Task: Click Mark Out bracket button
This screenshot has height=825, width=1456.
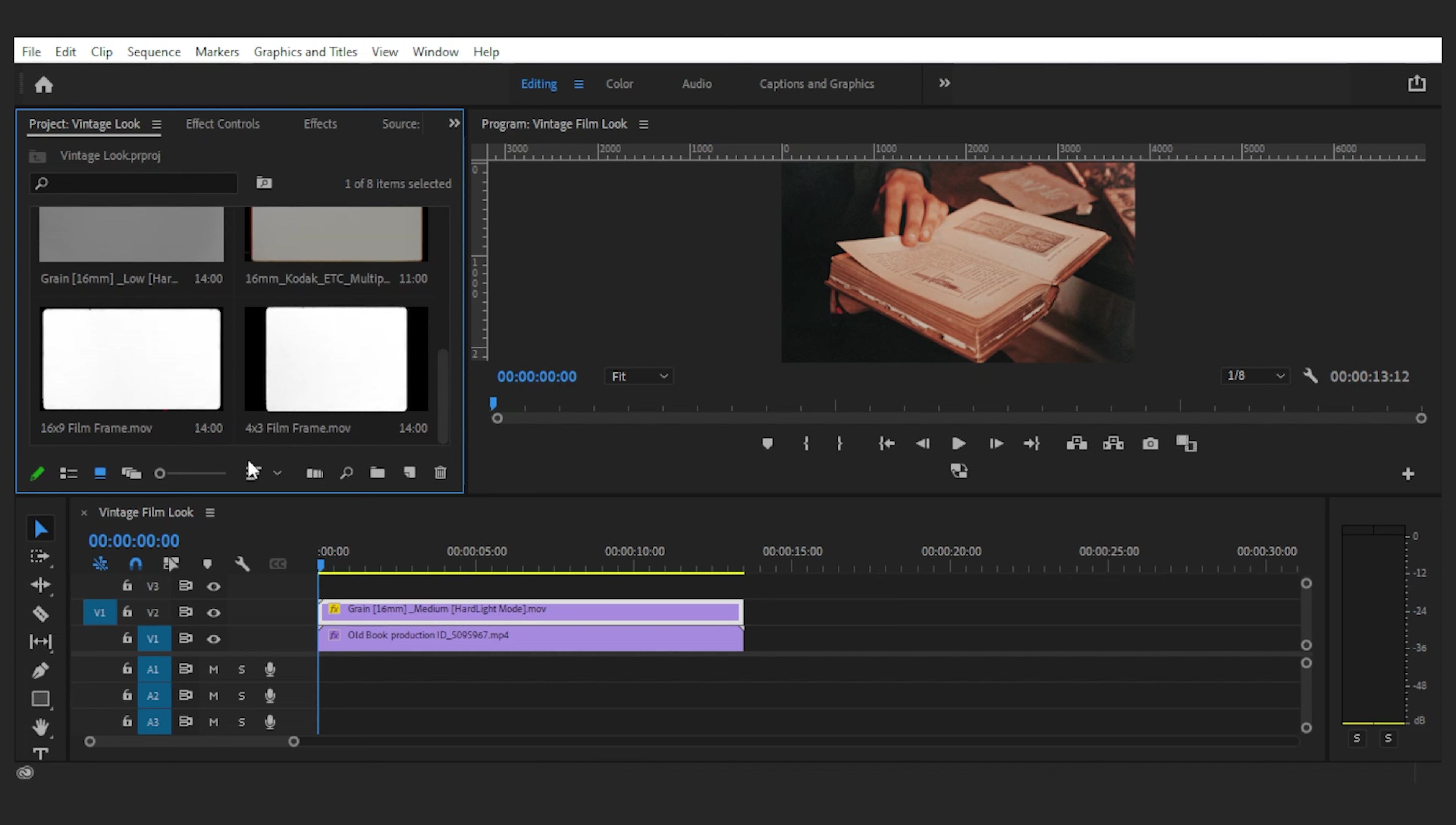Action: coord(839,444)
